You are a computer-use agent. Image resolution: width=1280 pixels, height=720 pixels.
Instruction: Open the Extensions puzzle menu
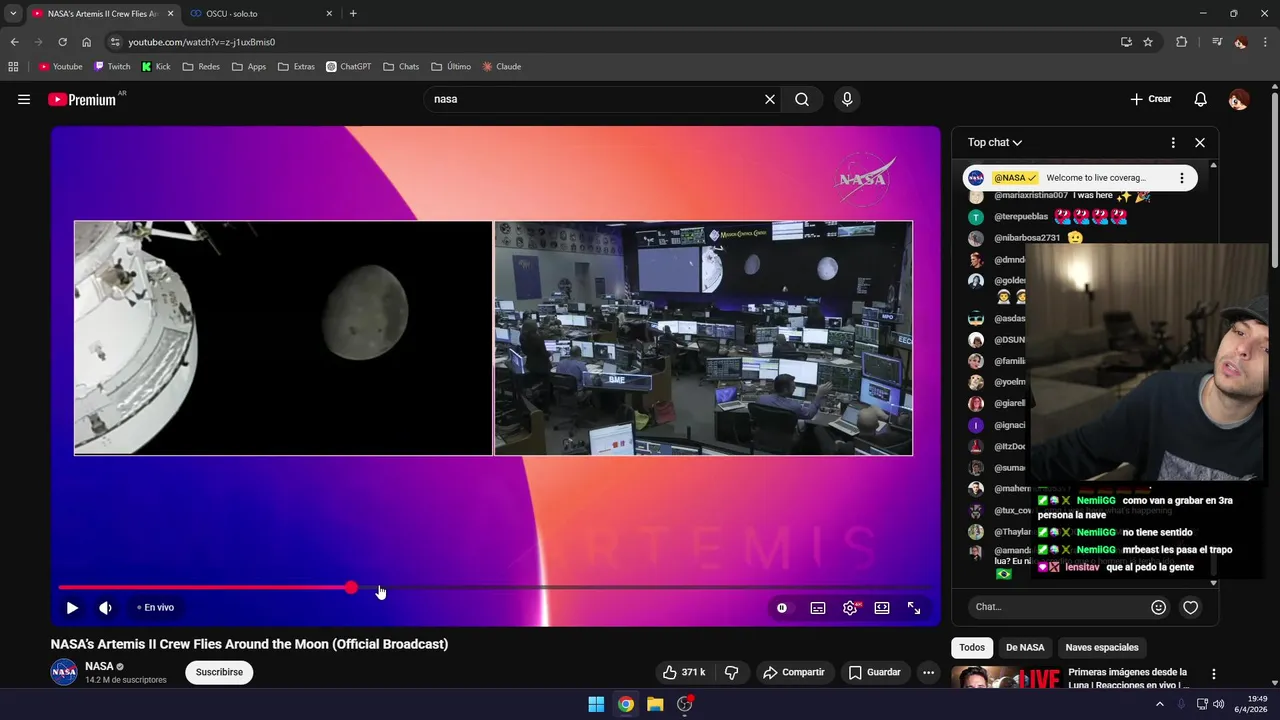(1181, 42)
